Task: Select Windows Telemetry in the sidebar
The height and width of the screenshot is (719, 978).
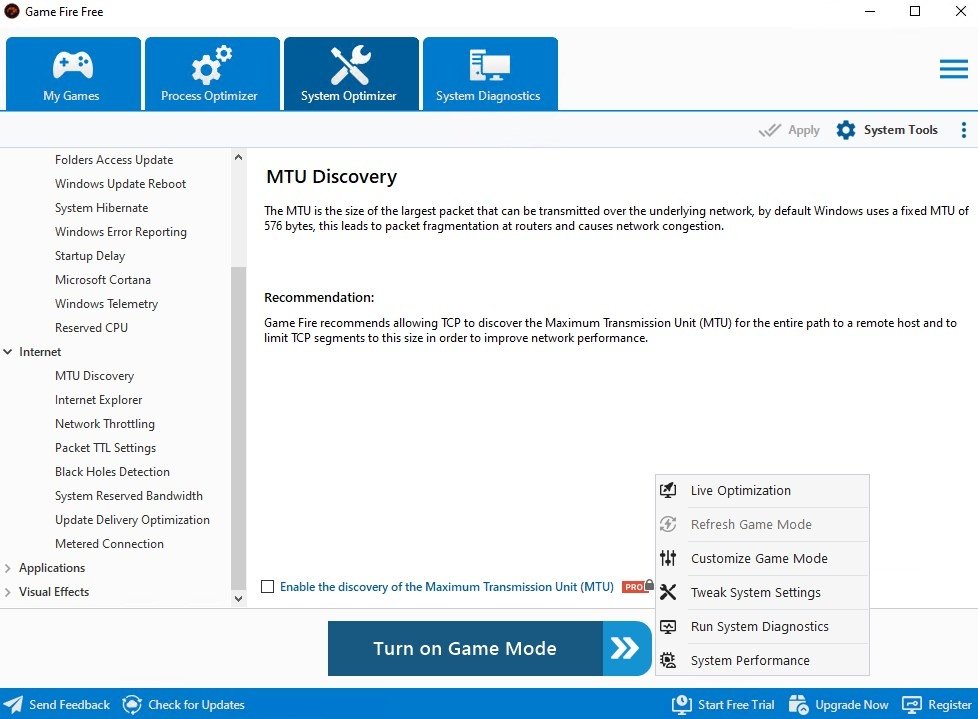Action: click(x=107, y=304)
